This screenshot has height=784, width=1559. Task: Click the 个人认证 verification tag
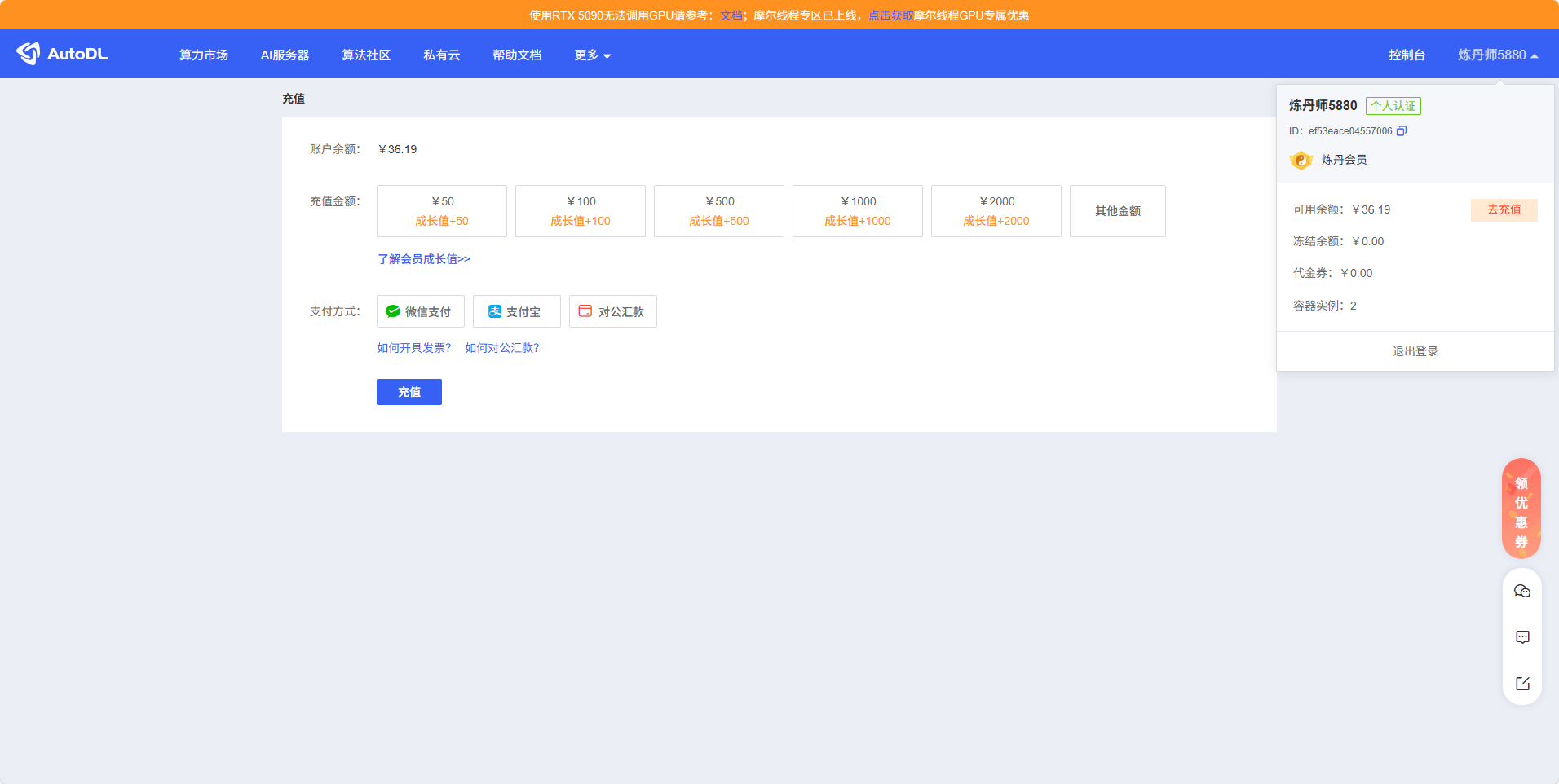[1393, 106]
